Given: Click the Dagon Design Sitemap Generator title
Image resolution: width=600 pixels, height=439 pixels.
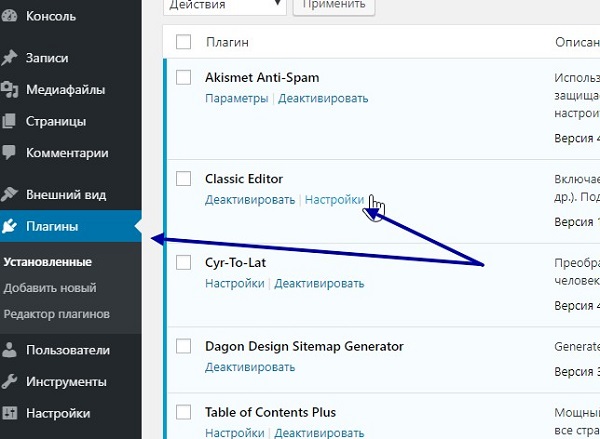Looking at the screenshot, I should click(304, 346).
